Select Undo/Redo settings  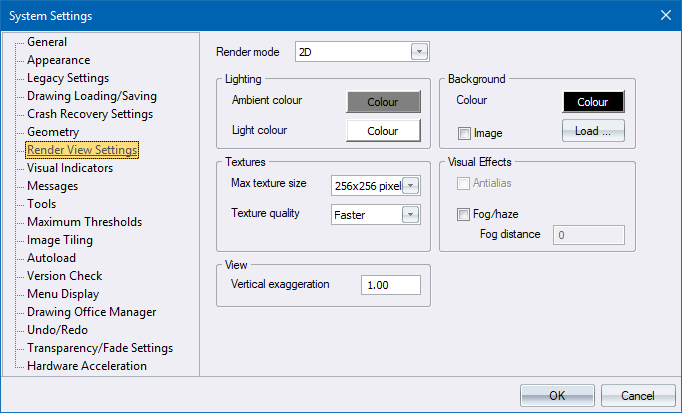click(57, 330)
